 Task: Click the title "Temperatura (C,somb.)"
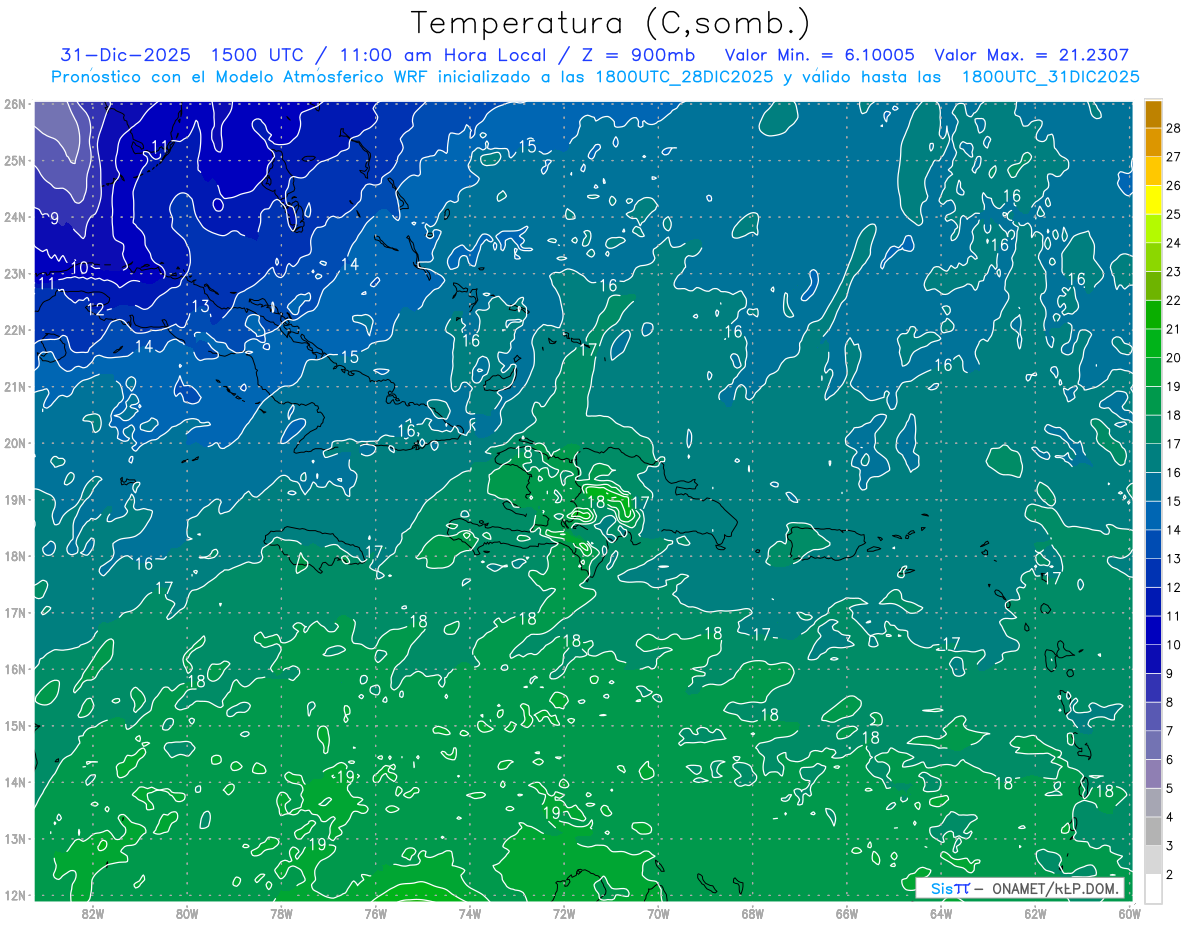(x=610, y=23)
